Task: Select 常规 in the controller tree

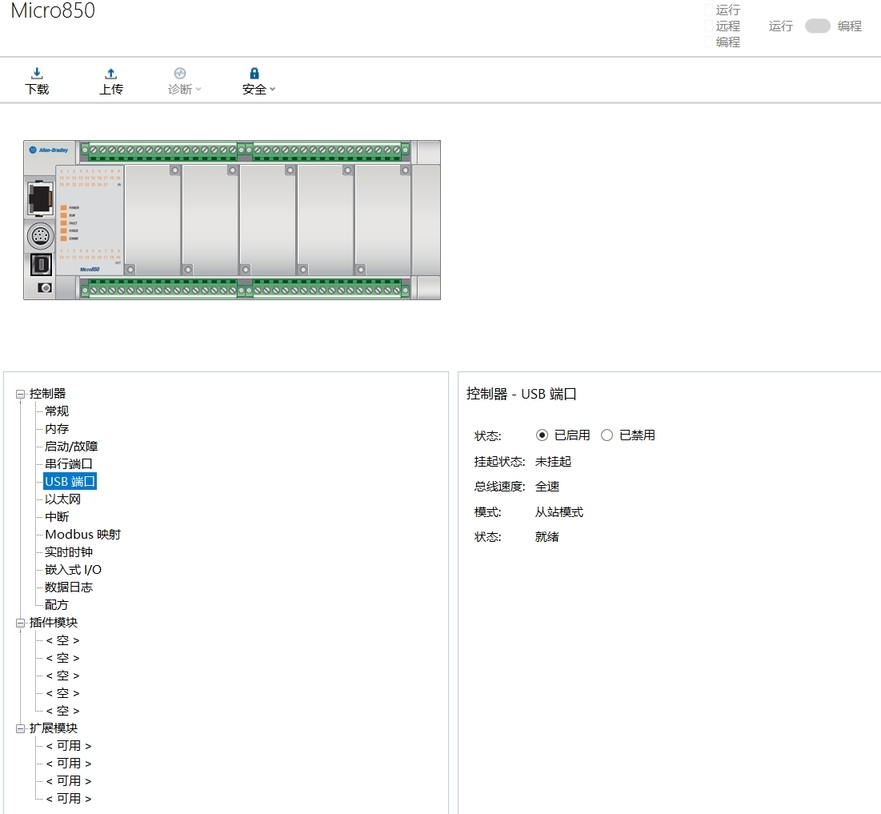Action: pyautogui.click(x=57, y=411)
